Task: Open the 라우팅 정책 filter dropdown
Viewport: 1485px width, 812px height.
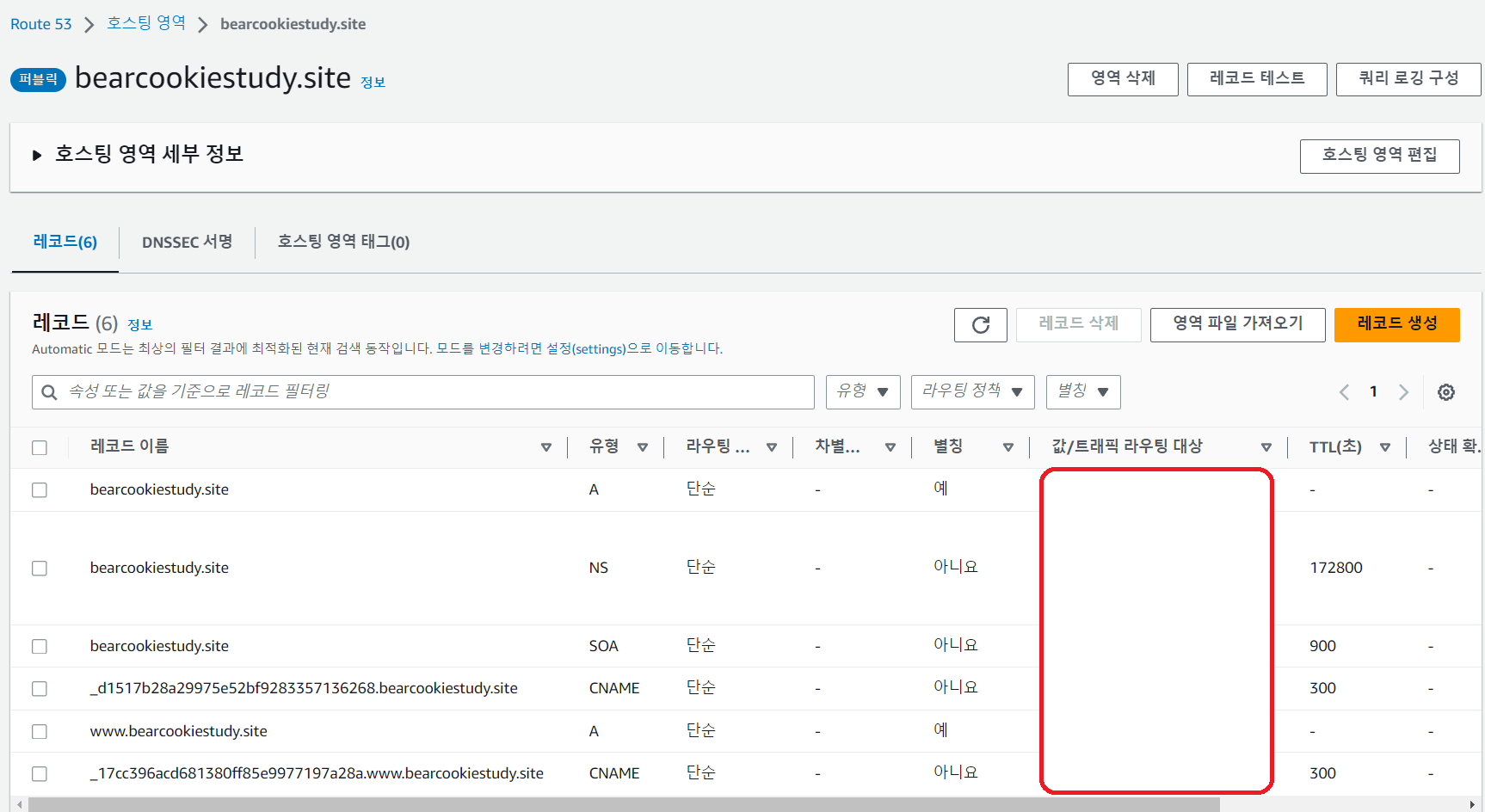Action: pos(972,392)
